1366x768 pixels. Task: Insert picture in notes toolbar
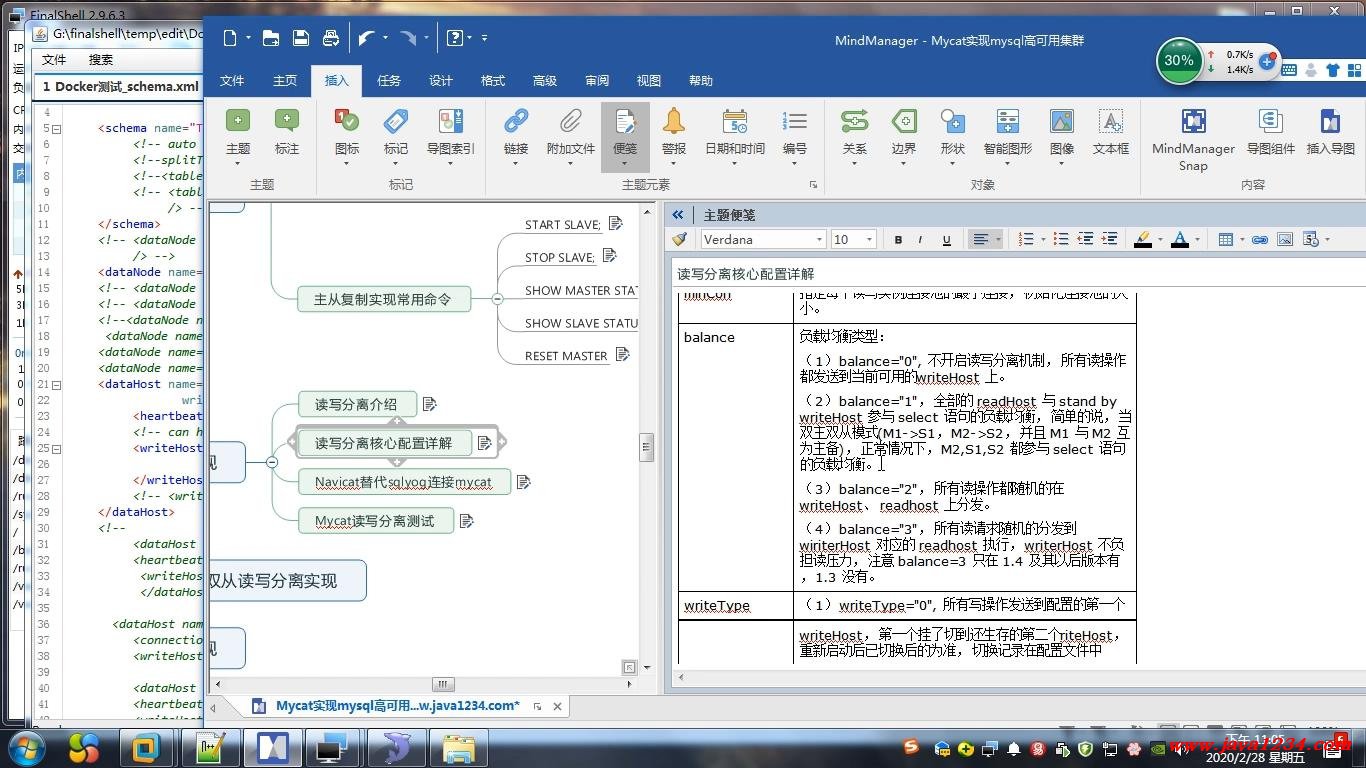(1285, 239)
